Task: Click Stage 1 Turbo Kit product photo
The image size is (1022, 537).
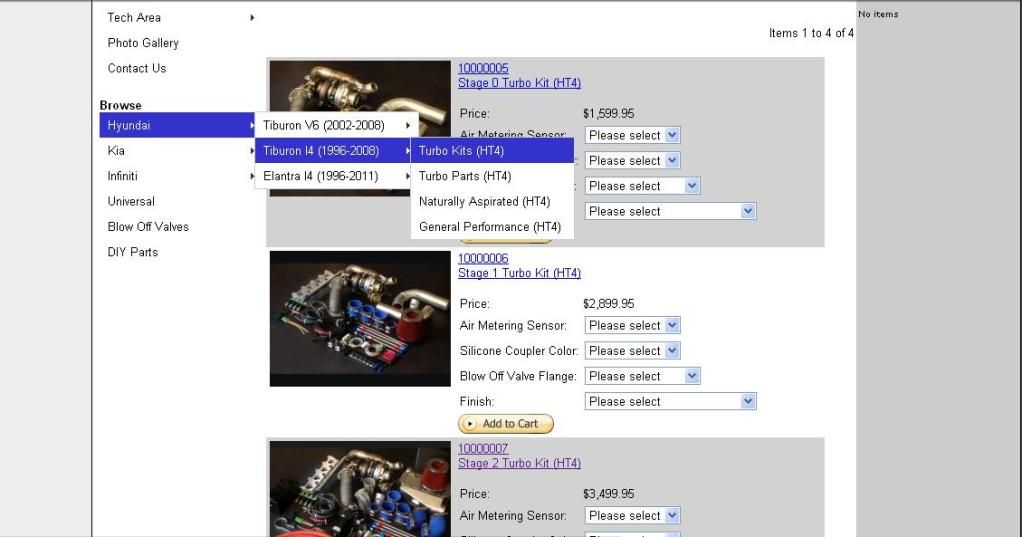Action: pyautogui.click(x=360, y=319)
